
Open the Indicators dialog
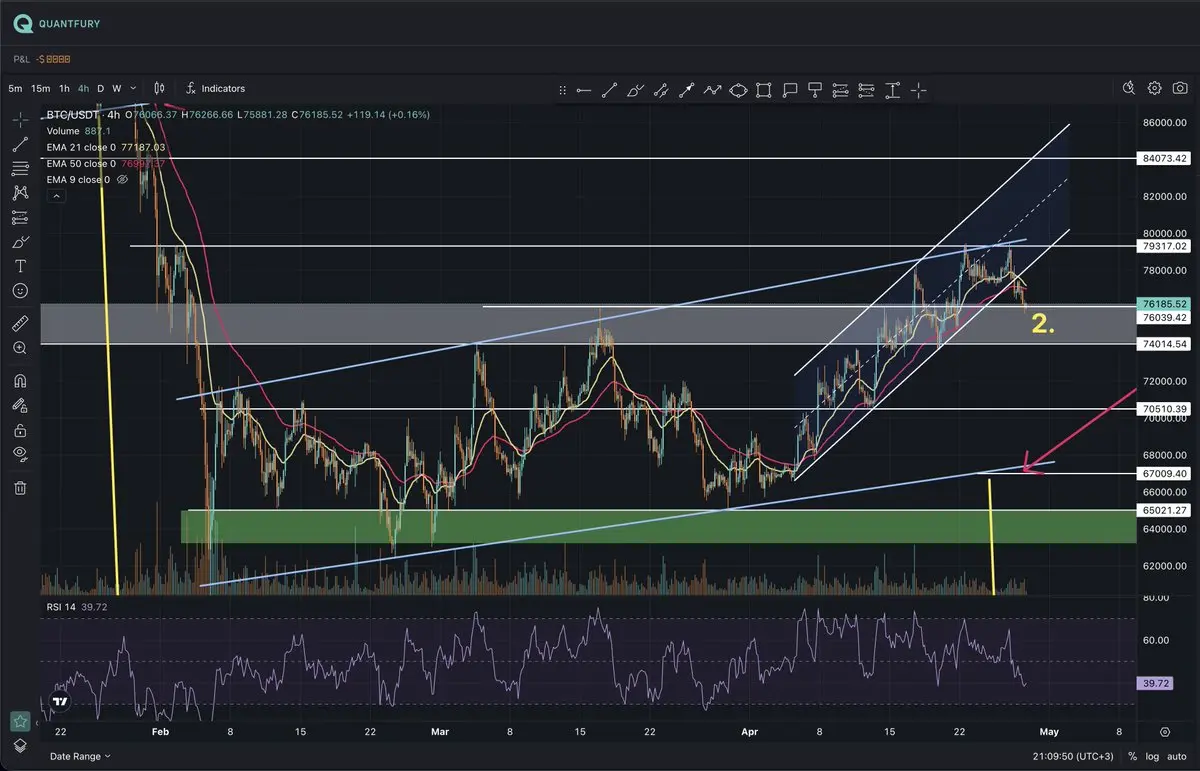[x=215, y=88]
